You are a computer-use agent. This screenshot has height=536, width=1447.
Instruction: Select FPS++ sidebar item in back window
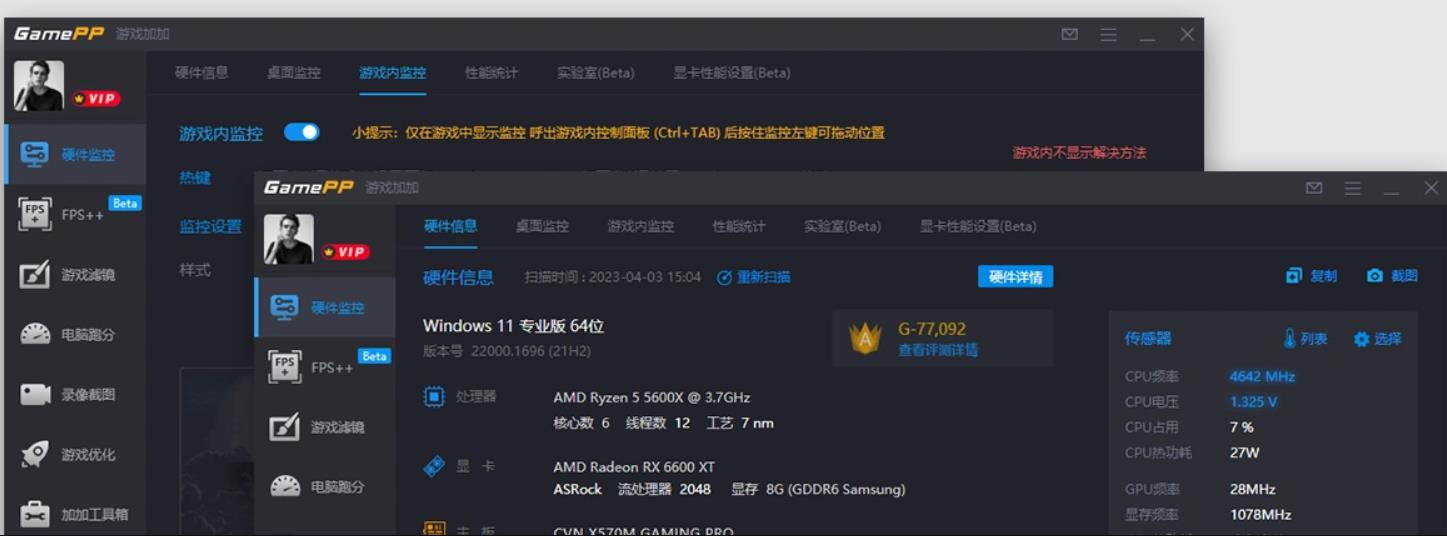(x=75, y=214)
